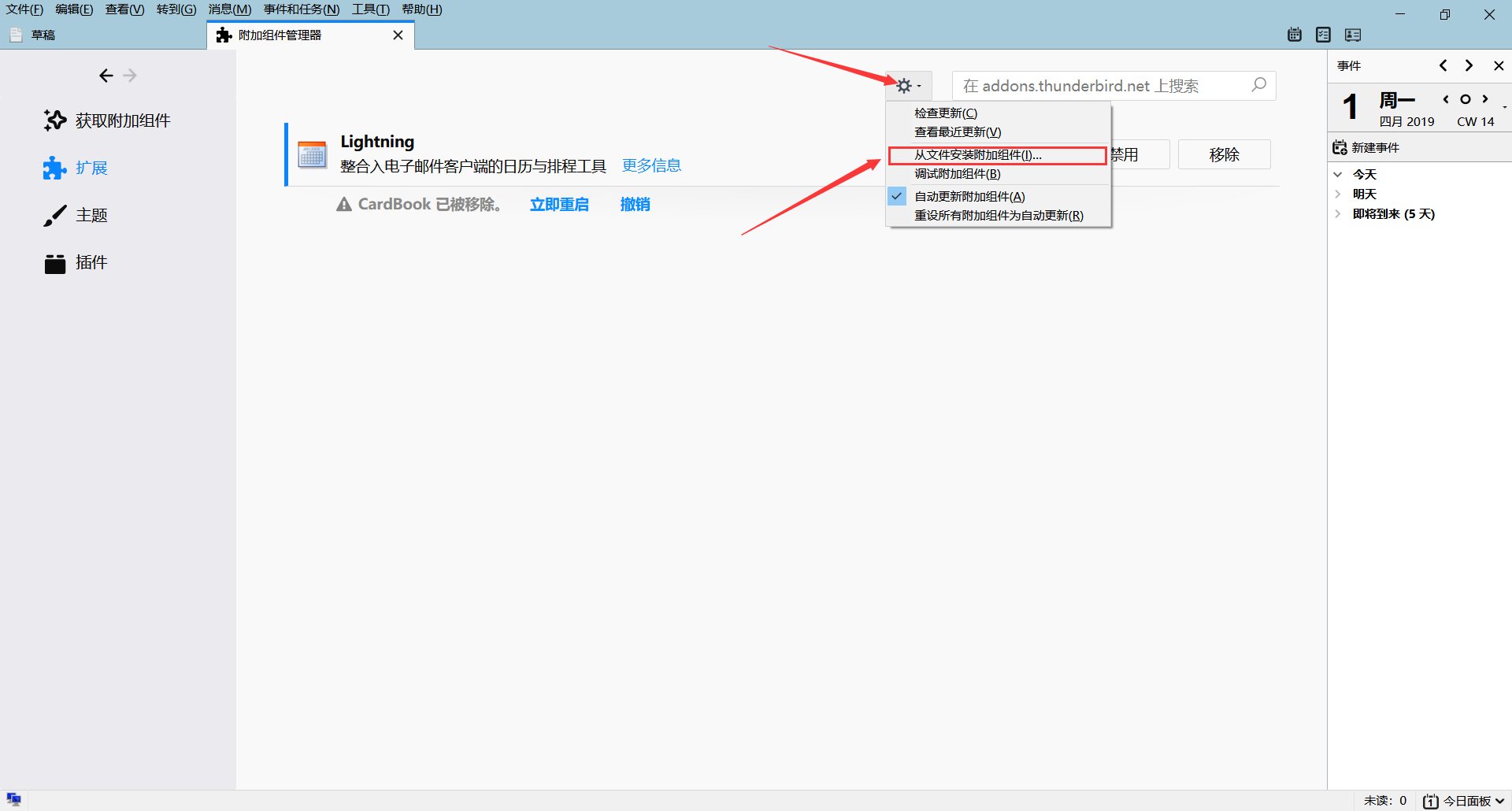Toggle the today pane icon in toolbar
The height and width of the screenshot is (811, 1512).
1353,35
